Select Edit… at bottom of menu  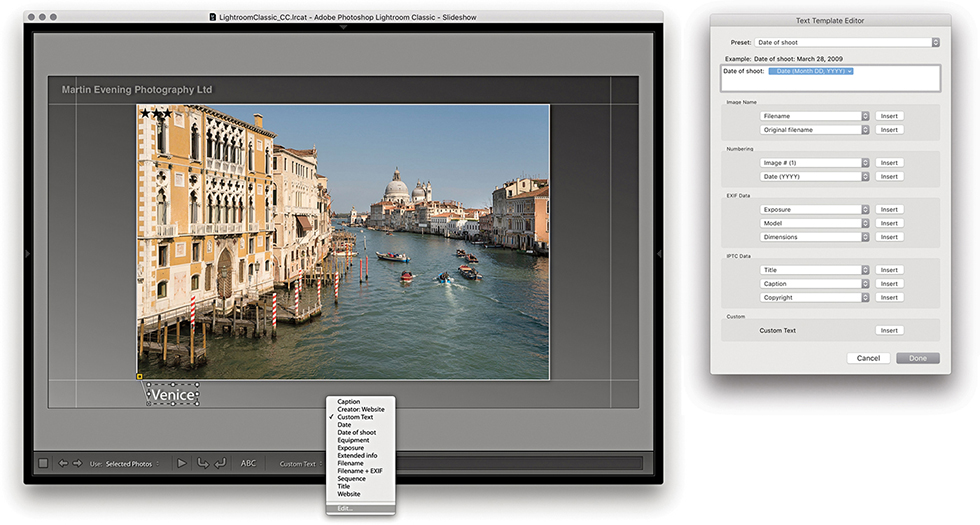pyautogui.click(x=345, y=508)
